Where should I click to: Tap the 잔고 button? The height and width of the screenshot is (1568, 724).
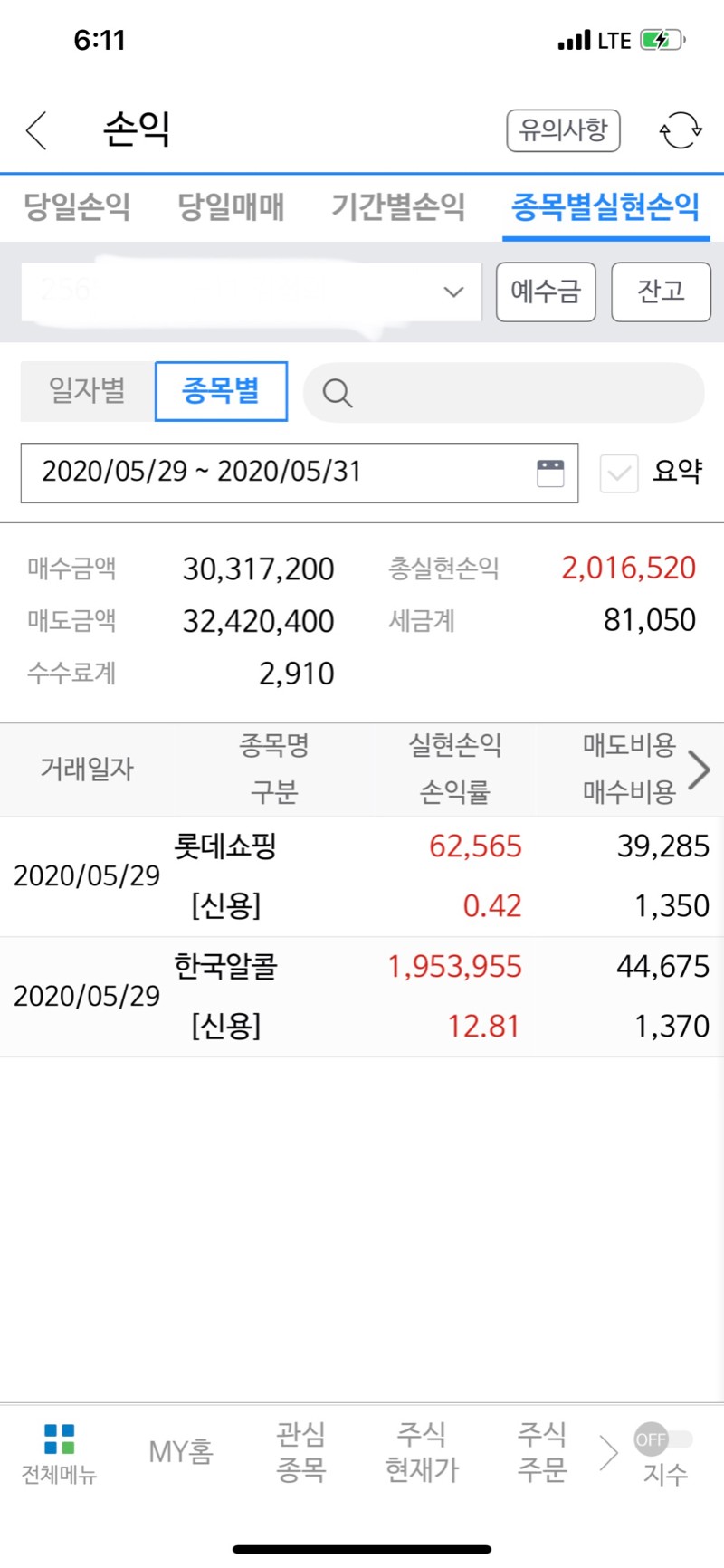[661, 292]
